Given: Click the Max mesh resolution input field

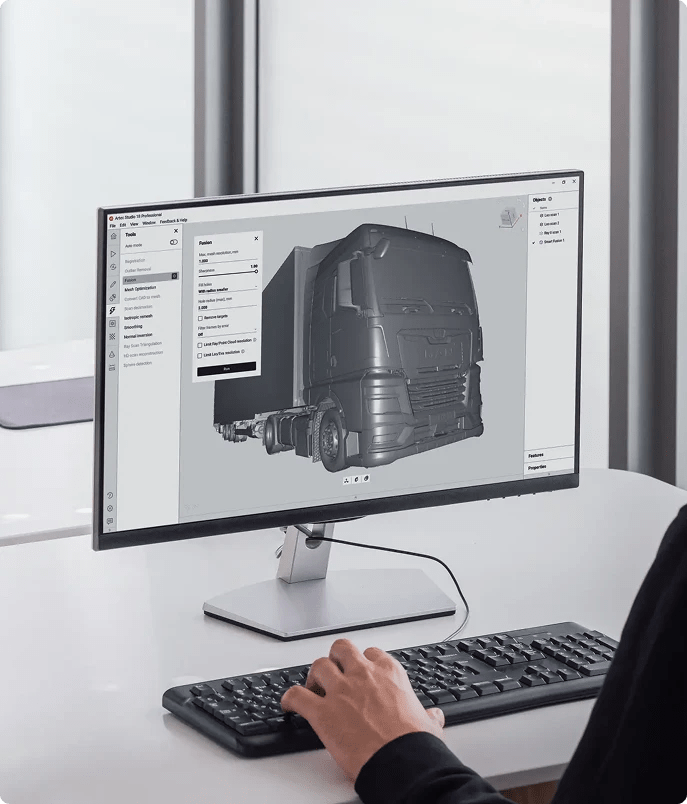Looking at the screenshot, I should coord(228,261).
